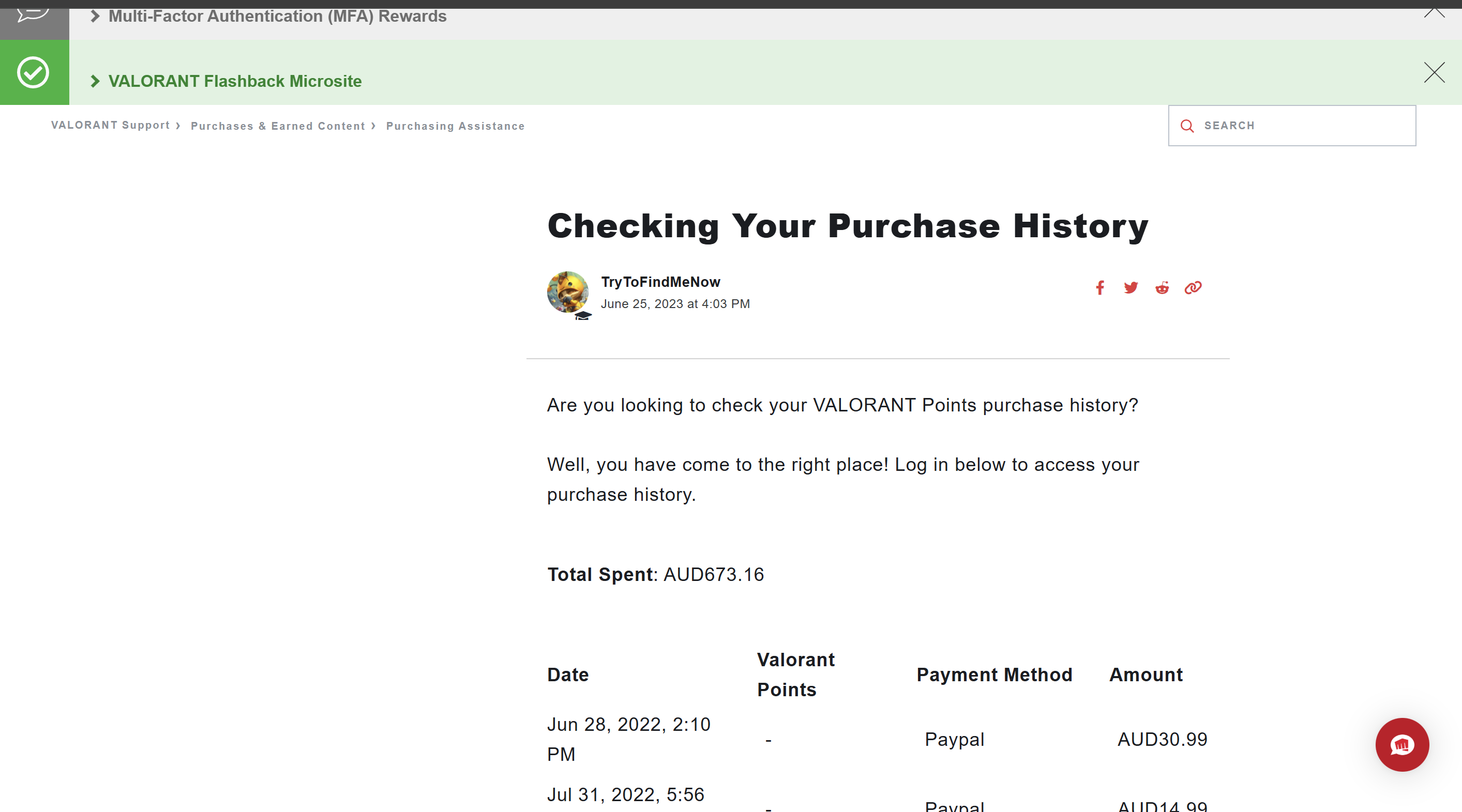The image size is (1462, 812).
Task: Click the AUD30.99 amount cell
Action: coord(1163,740)
